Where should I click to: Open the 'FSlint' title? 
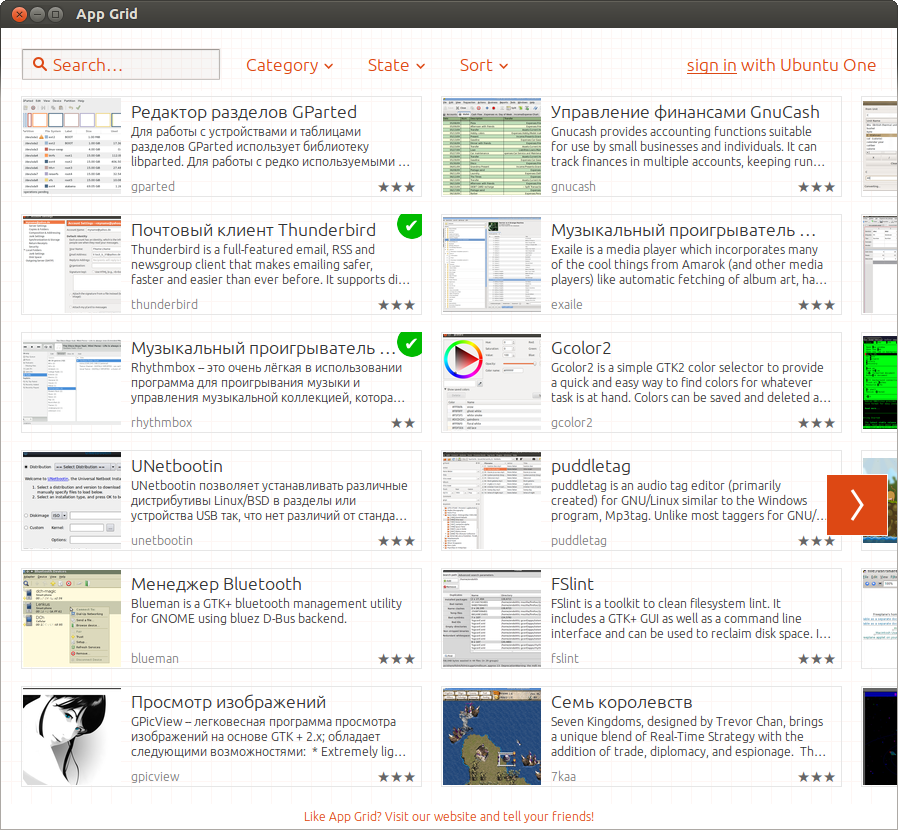(x=572, y=584)
